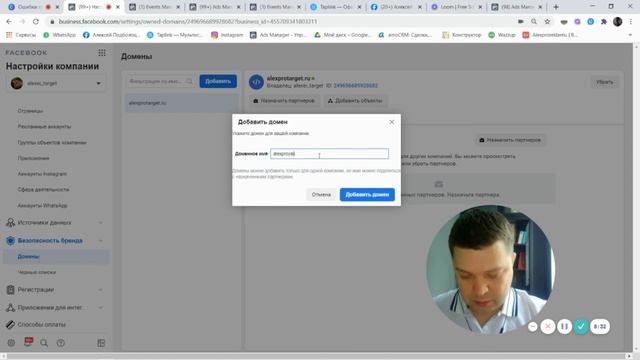Switch to the first Events Manager tab
Image resolution: width=640 pixels, height=360 pixels.
[x=155, y=7]
